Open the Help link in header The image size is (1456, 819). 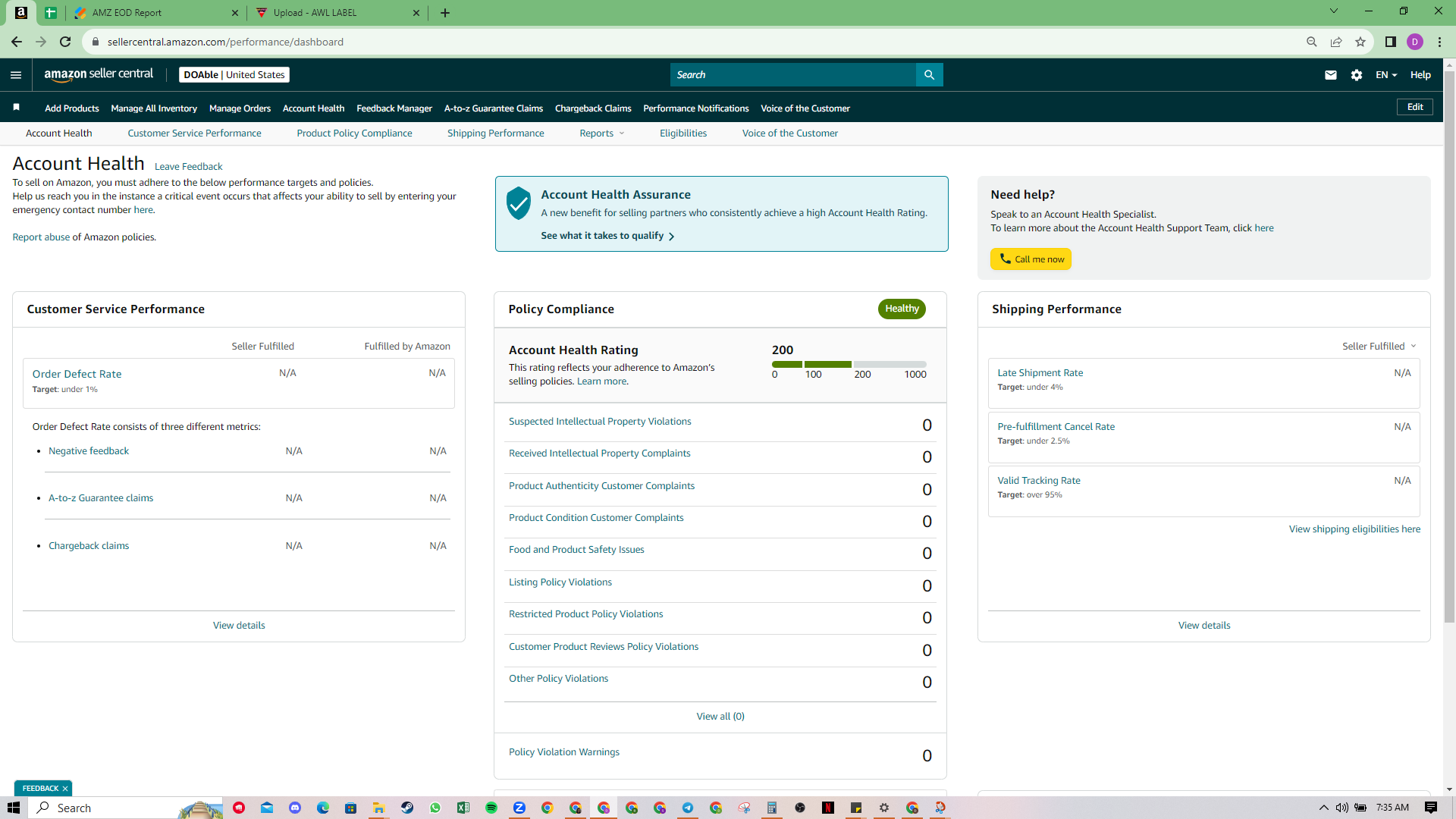tap(1420, 75)
